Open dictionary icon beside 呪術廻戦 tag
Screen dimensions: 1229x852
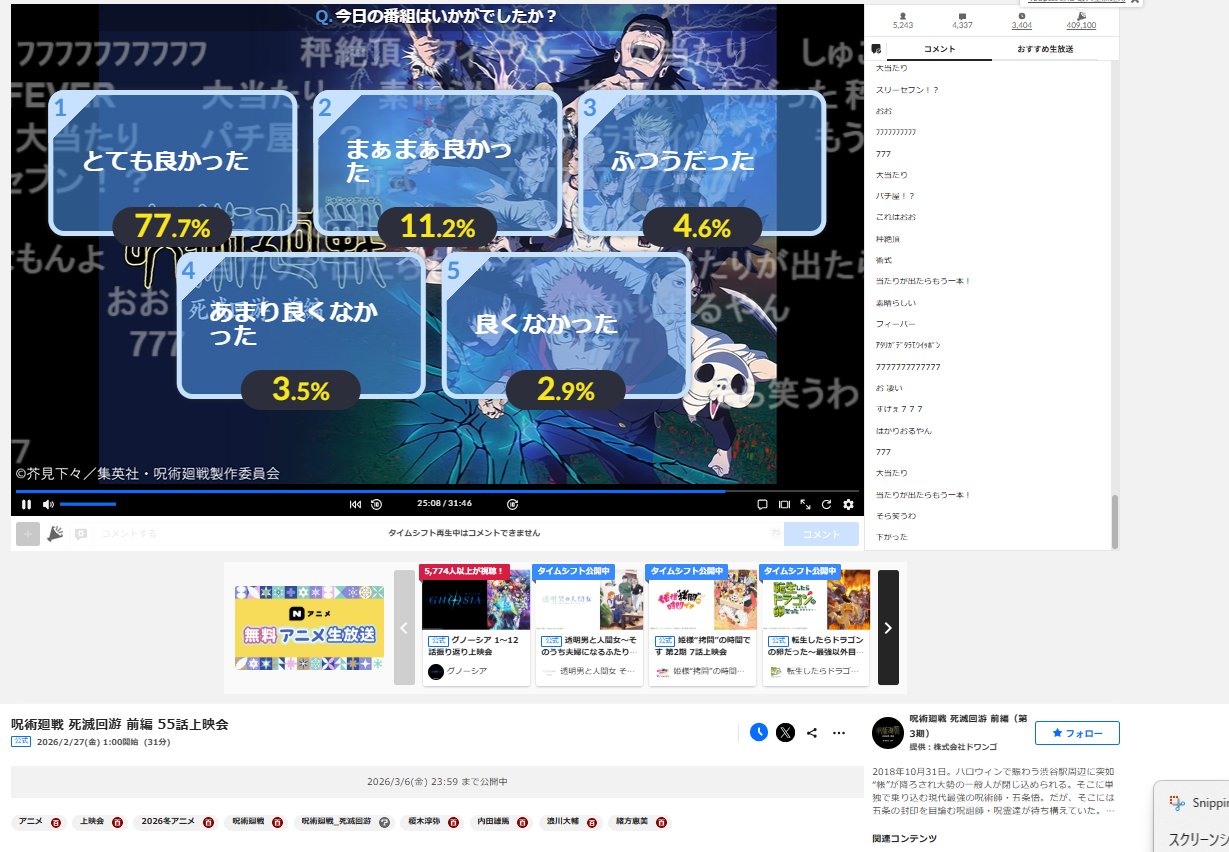pos(277,822)
